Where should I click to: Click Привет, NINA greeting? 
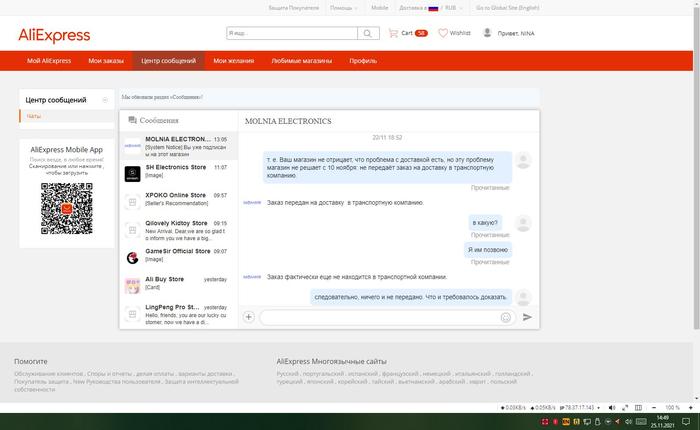(516, 33)
